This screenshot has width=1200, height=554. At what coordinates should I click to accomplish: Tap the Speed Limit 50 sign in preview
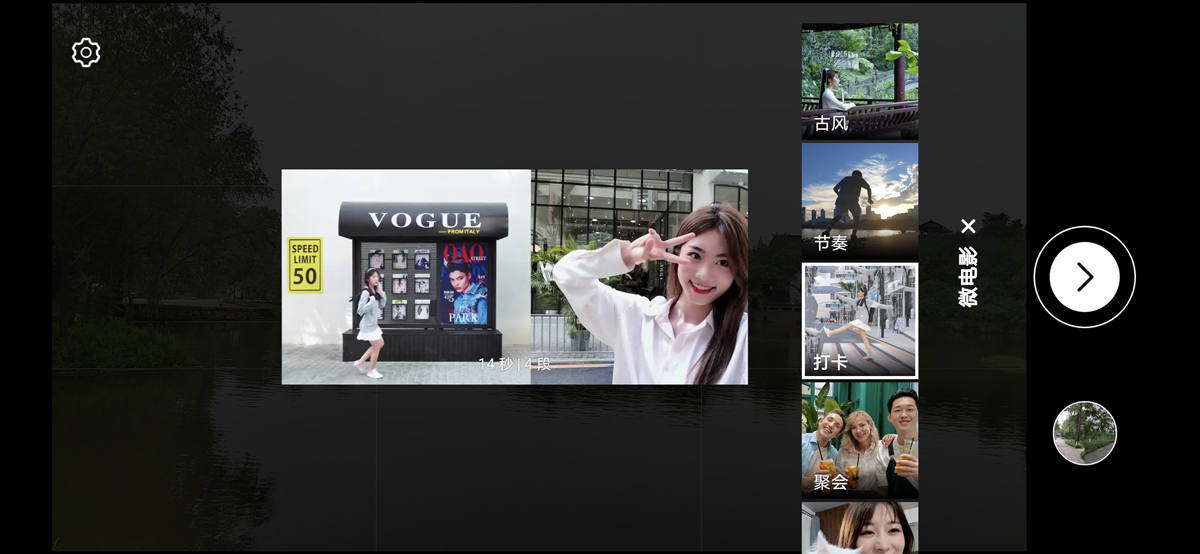tap(305, 264)
